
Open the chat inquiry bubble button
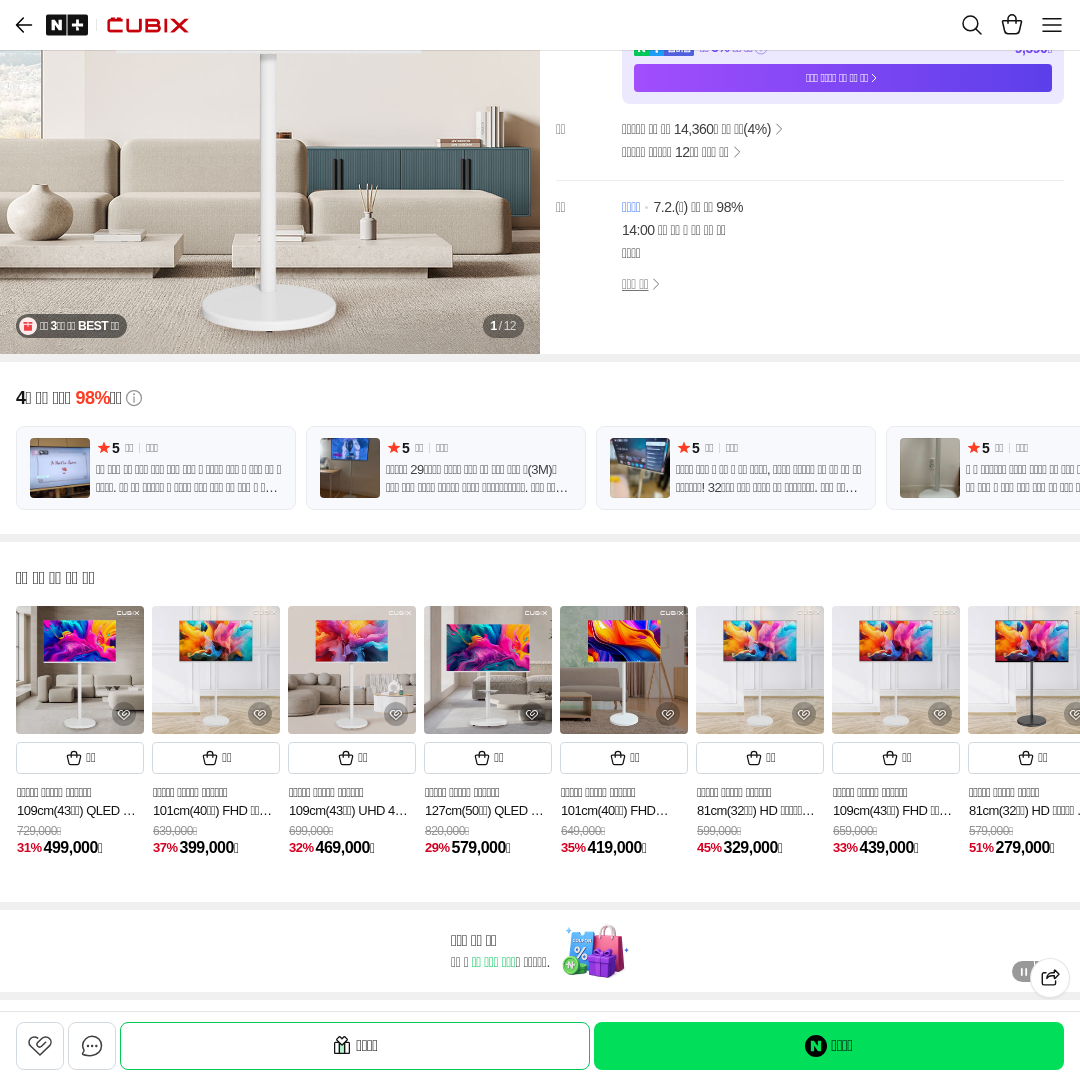(x=92, y=1046)
